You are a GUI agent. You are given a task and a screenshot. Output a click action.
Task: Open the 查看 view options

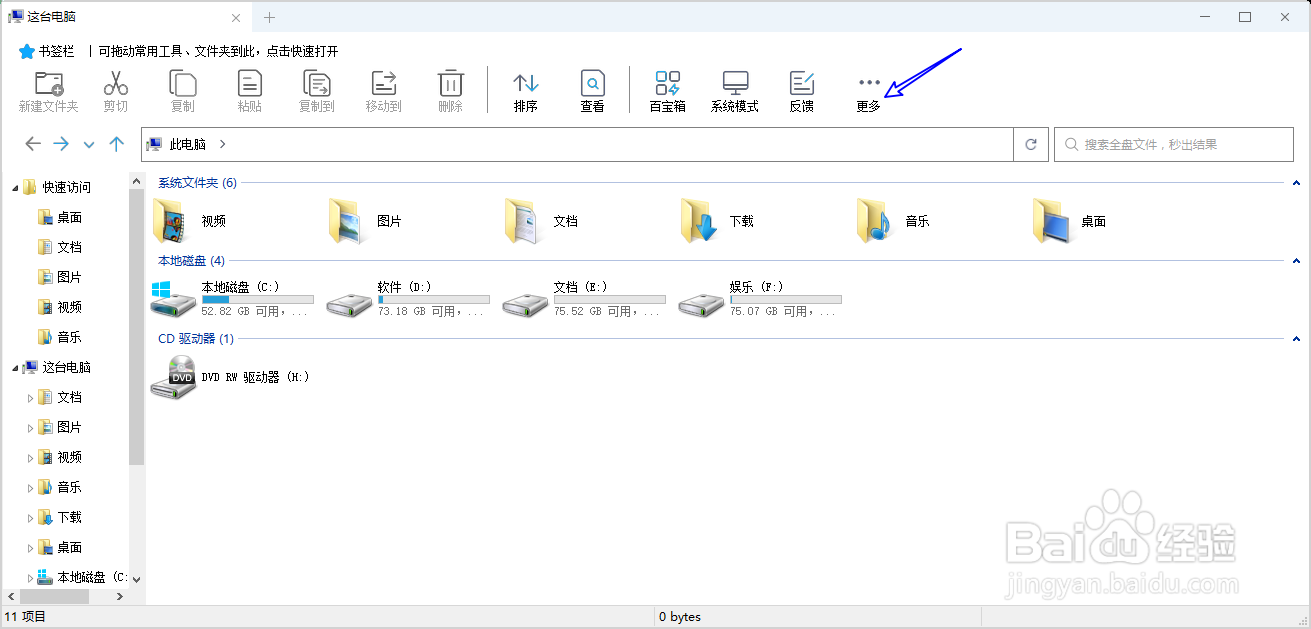pos(593,91)
